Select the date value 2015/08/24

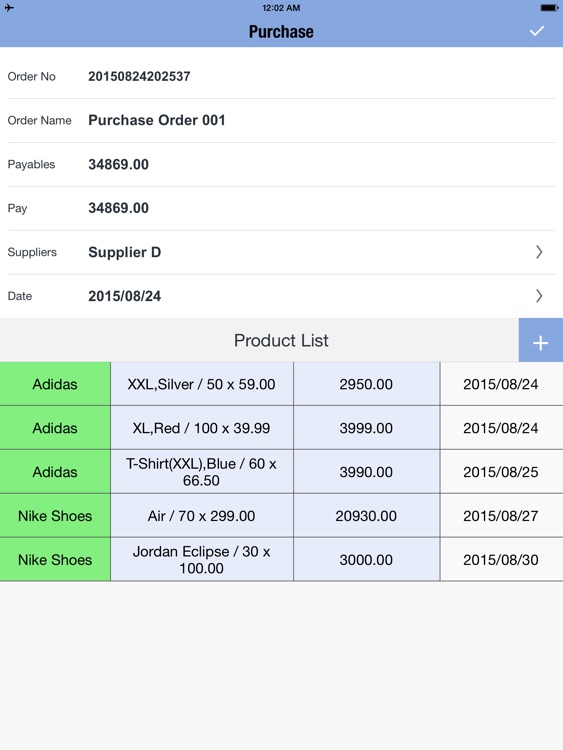click(x=124, y=296)
